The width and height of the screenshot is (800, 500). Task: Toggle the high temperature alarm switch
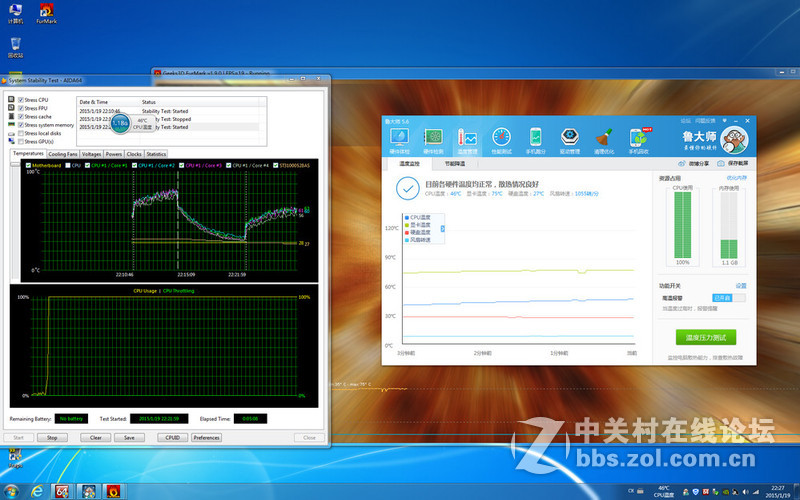729,298
